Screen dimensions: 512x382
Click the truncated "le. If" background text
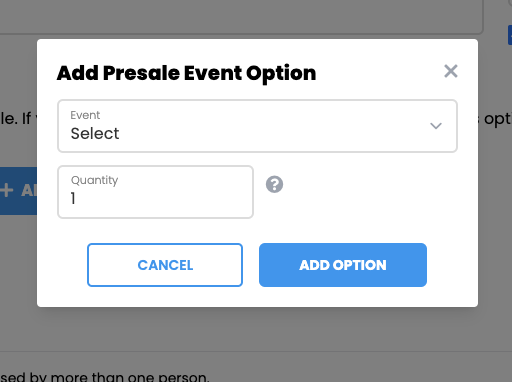pyautogui.click(x=16, y=119)
